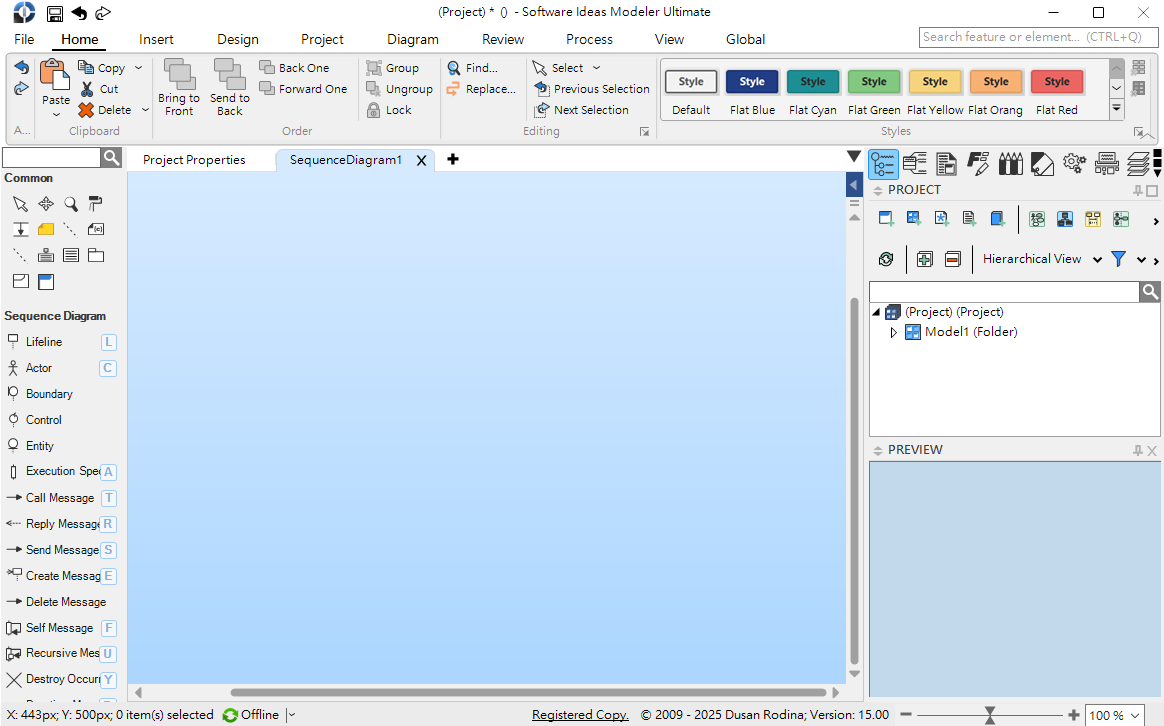Image resolution: width=1164 pixels, height=726 pixels.
Task: Click the project filter funnel icon
Action: tap(1118, 259)
